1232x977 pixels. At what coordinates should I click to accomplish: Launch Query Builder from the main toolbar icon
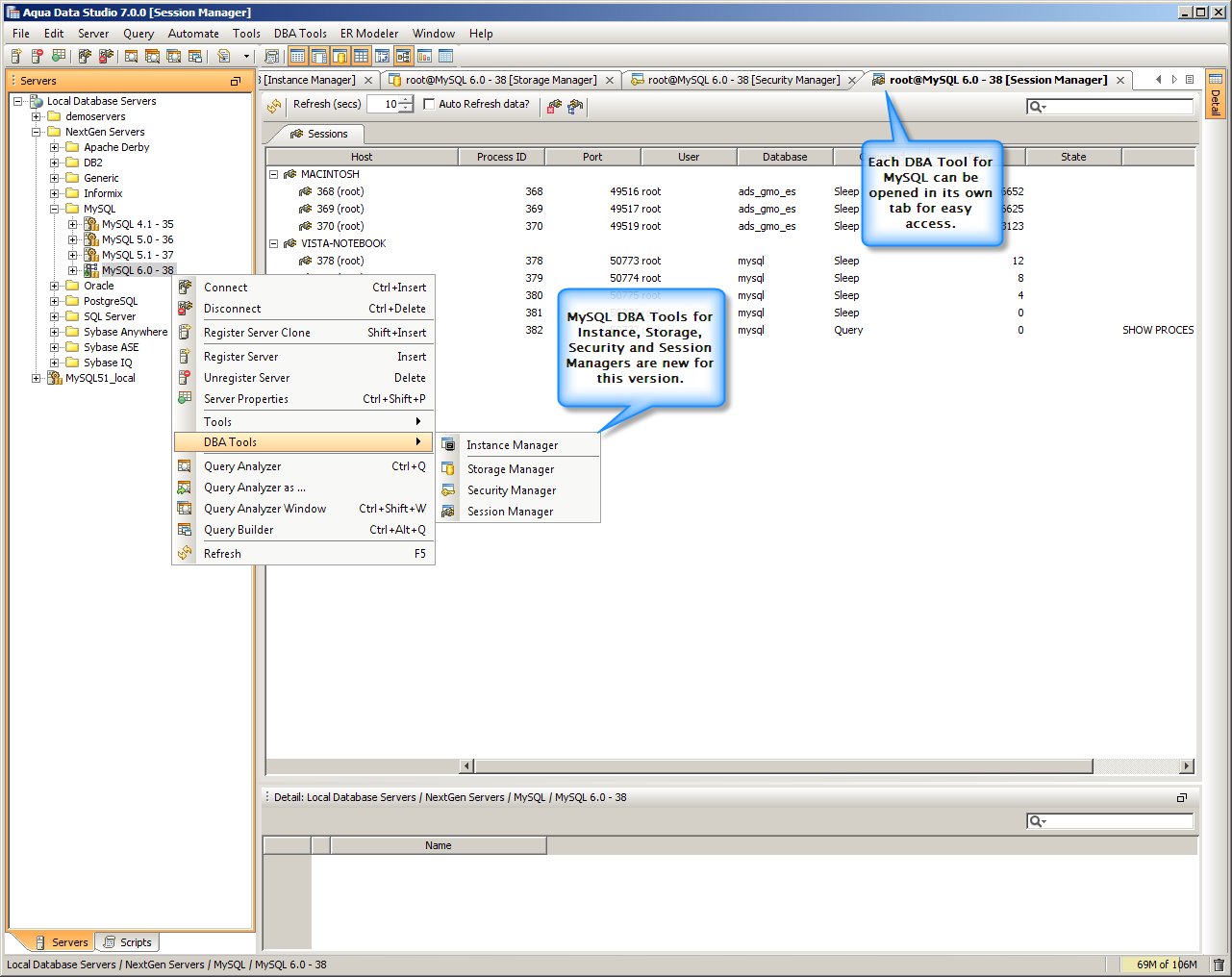[x=195, y=56]
